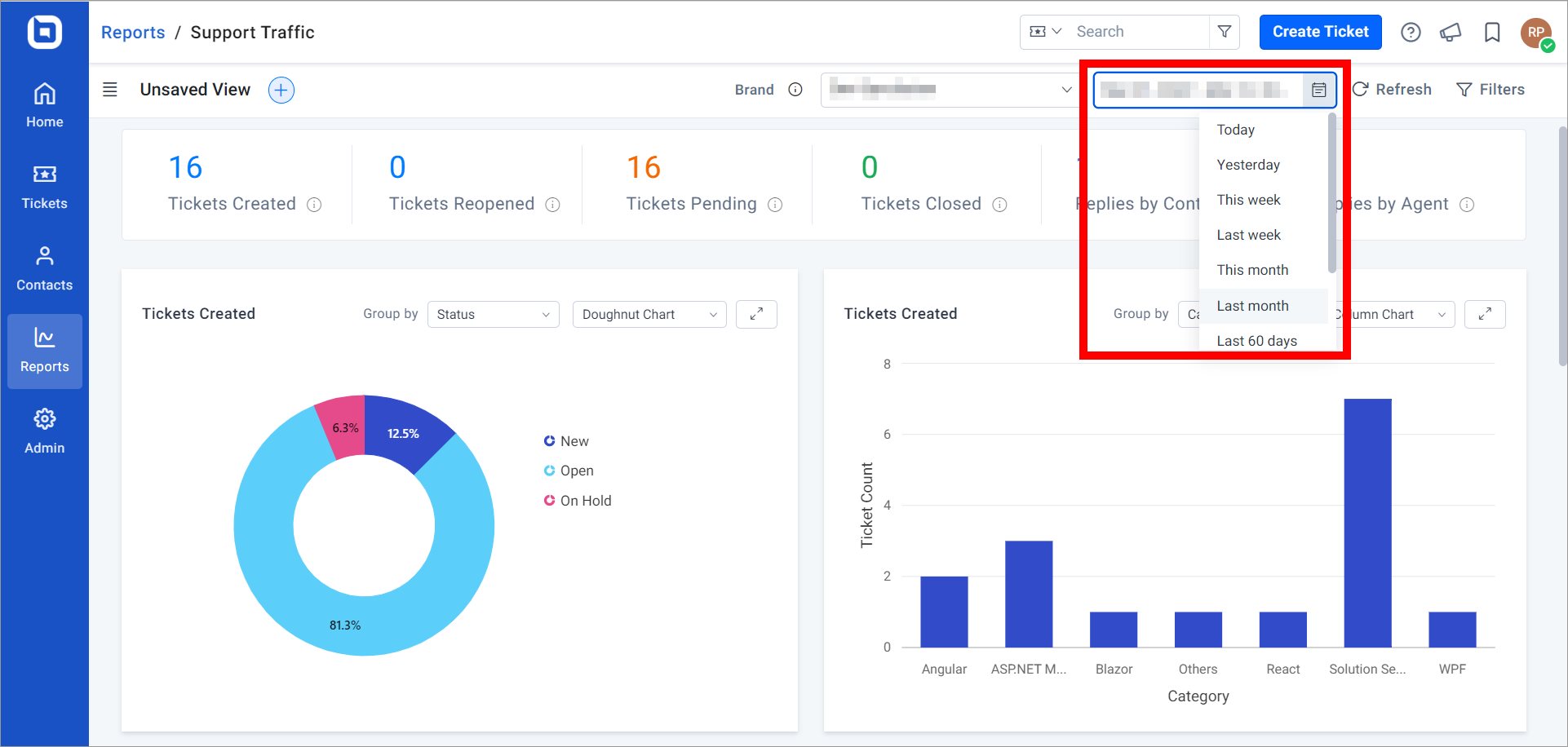Toggle the hamburger menu beside Unsaved View
This screenshot has width=1568, height=747.
click(110, 90)
